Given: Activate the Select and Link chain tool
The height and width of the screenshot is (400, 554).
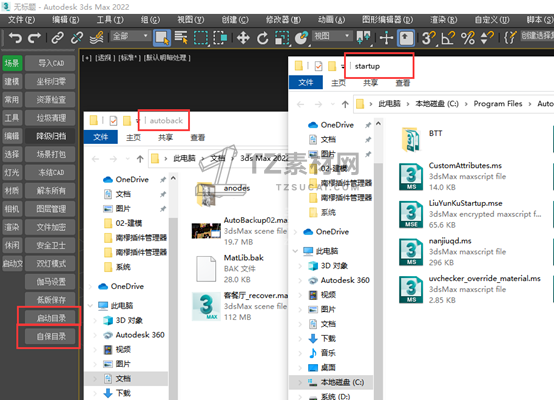Looking at the screenshot, I should 57,37.
